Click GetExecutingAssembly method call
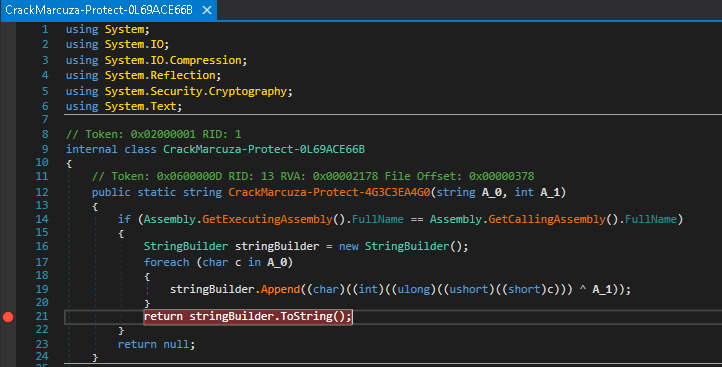The height and width of the screenshot is (367, 722). [267, 219]
